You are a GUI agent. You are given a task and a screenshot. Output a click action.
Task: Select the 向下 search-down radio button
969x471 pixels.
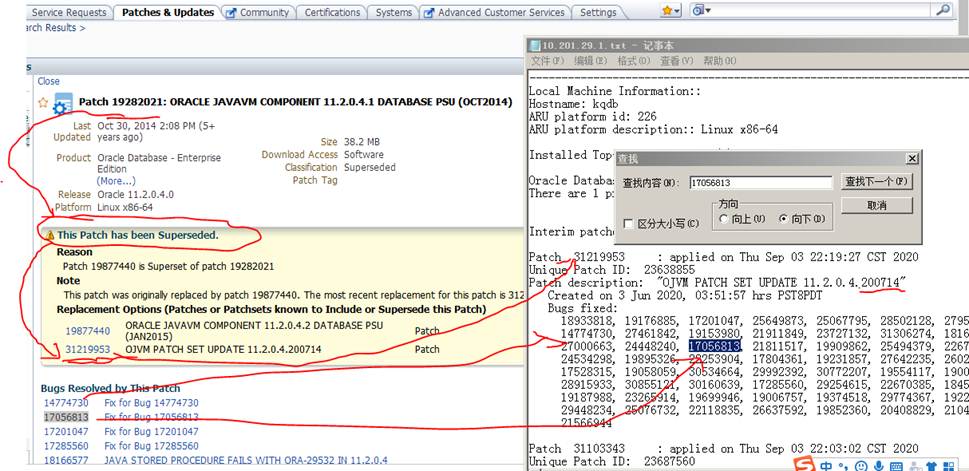784,219
